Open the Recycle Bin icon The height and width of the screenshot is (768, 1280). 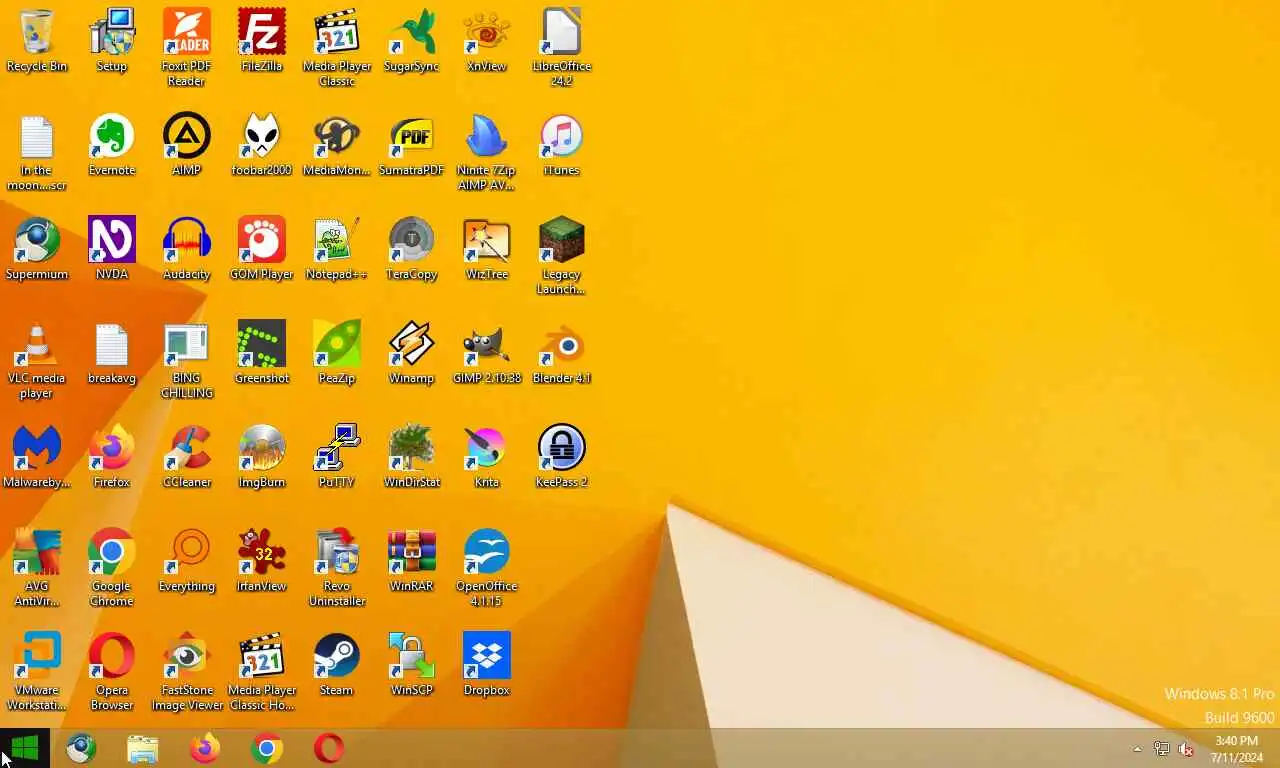tap(37, 32)
